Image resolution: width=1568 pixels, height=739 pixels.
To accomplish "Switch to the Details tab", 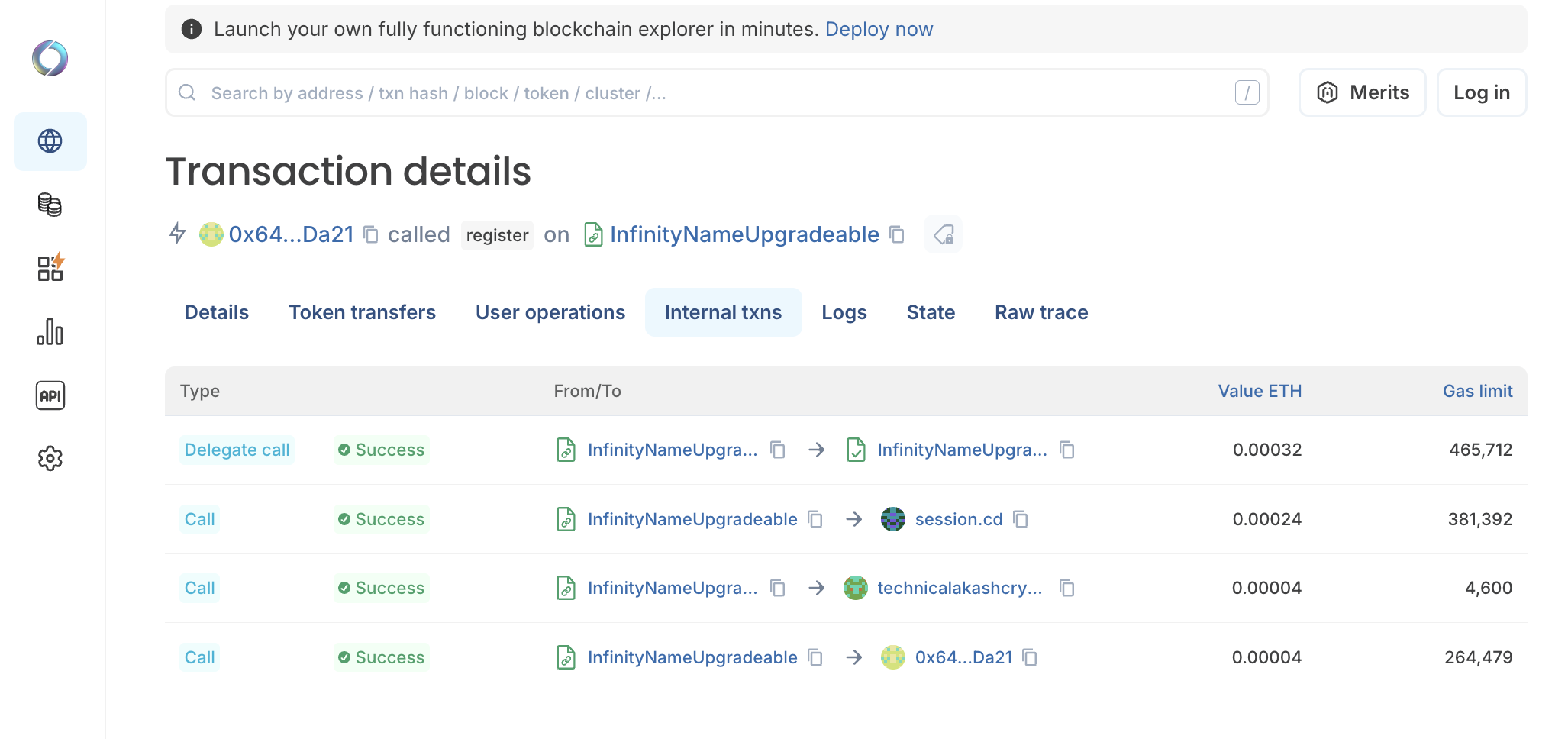I will point(217,312).
